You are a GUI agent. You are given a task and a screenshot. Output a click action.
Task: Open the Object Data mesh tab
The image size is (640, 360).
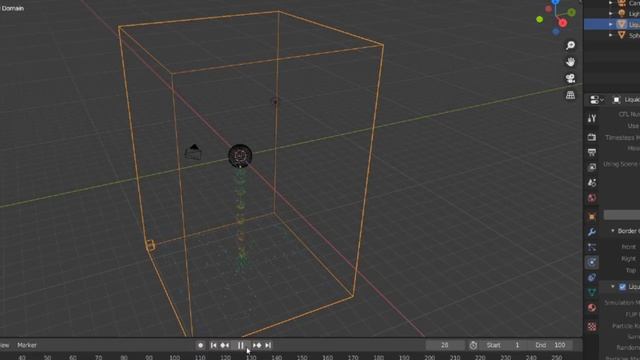(592, 292)
